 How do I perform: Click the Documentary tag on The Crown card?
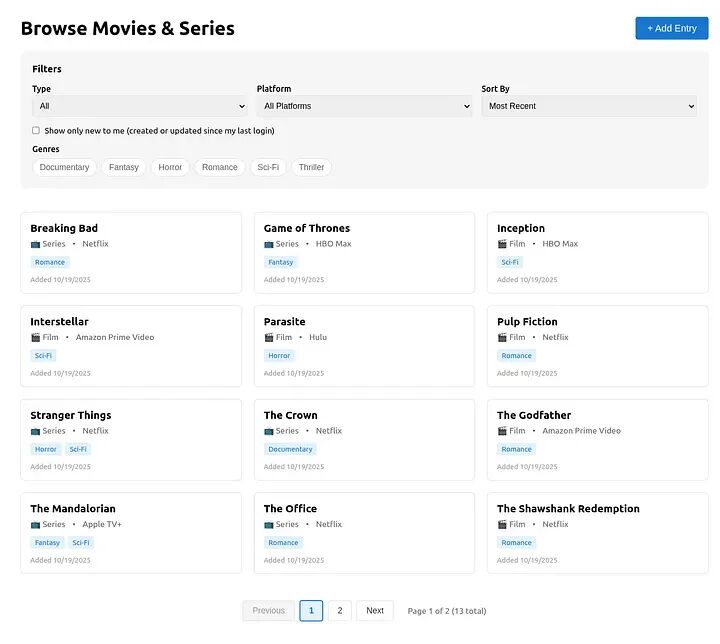290,449
